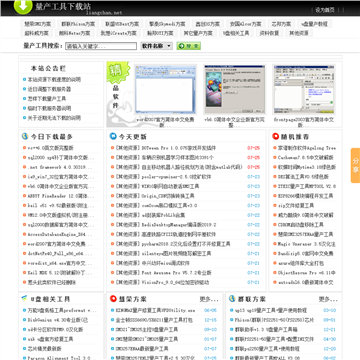Screen dimensions: 360x360
Task: Select the iCreate方案 navigation tab
Action: point(119,33)
